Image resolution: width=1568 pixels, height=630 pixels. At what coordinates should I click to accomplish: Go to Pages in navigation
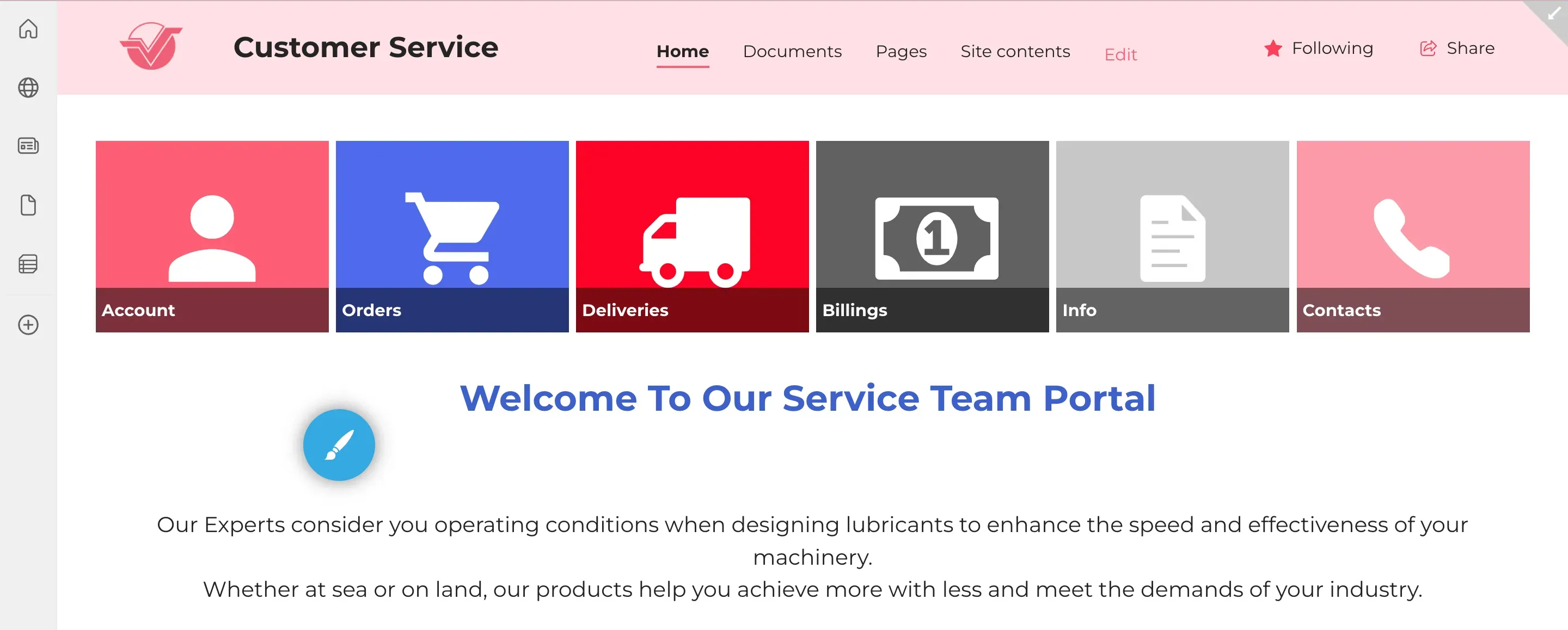point(901,52)
